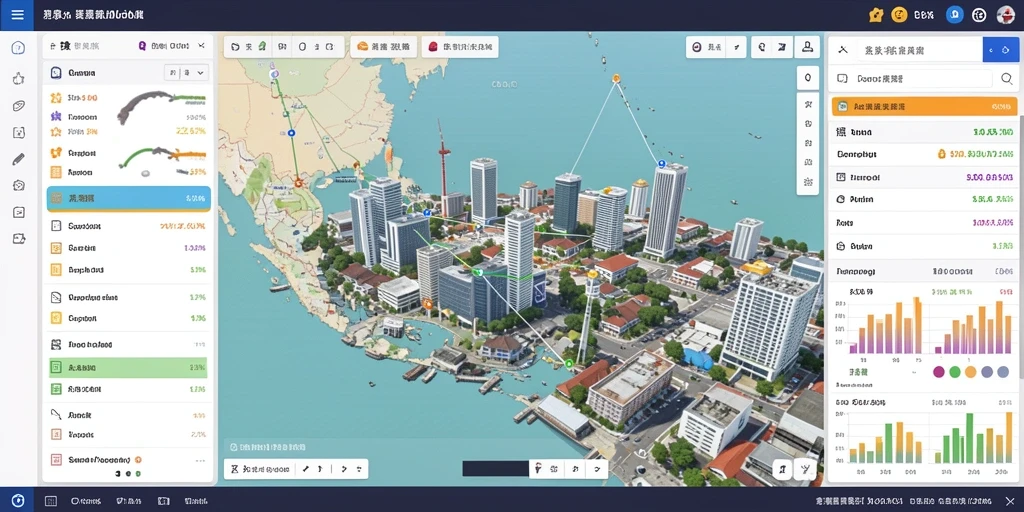
Task: Select the tag-shaped sidebar icon
Action: tap(18, 106)
